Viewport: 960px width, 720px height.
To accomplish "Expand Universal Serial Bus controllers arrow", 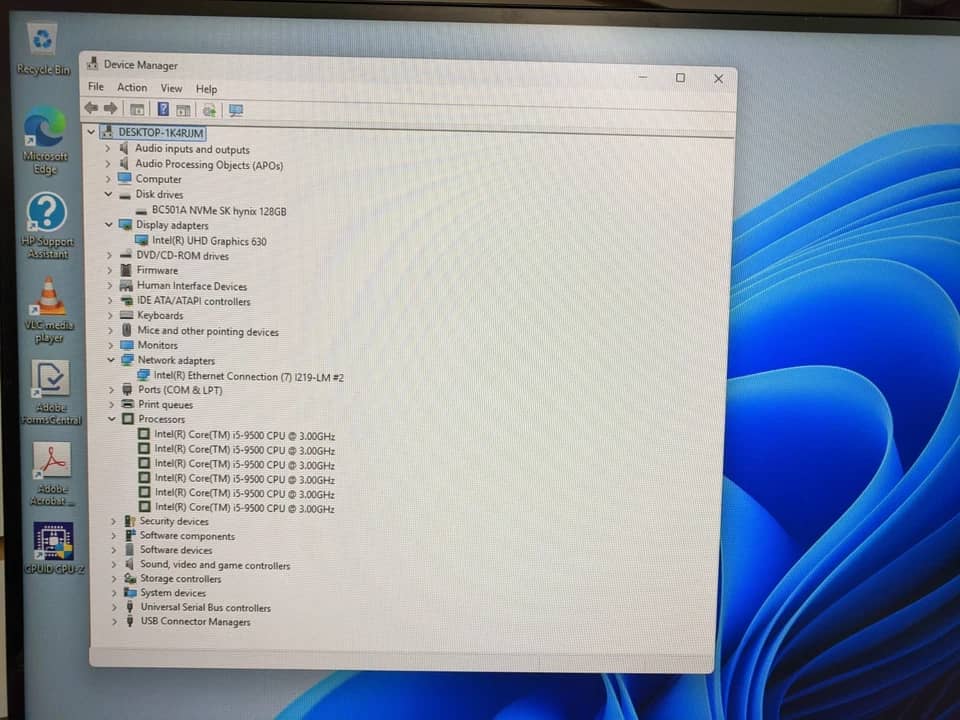I will [114, 607].
